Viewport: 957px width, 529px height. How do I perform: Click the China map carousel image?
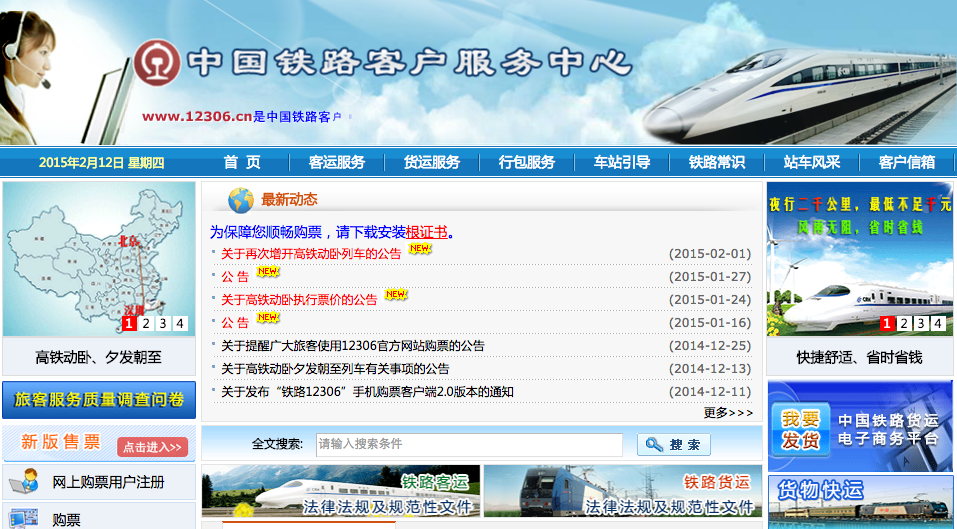pos(99,259)
